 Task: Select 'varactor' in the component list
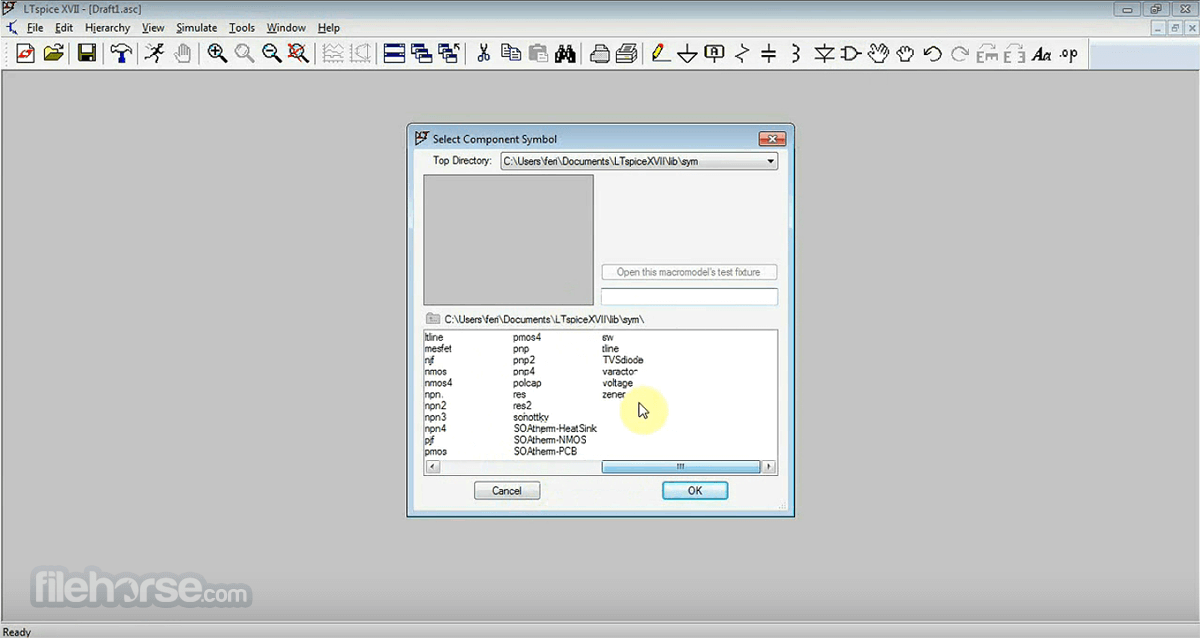coord(620,372)
